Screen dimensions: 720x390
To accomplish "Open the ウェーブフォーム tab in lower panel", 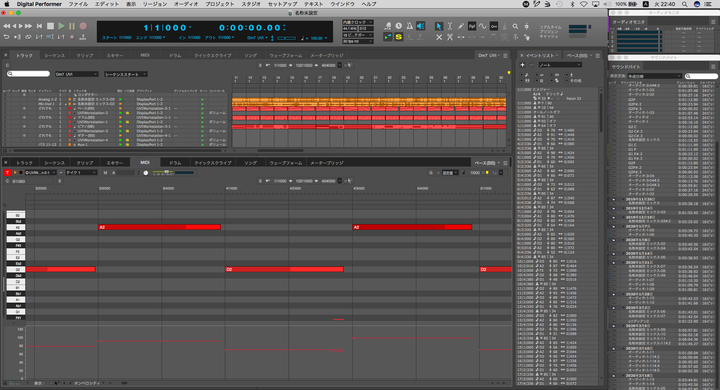I will click(286, 163).
